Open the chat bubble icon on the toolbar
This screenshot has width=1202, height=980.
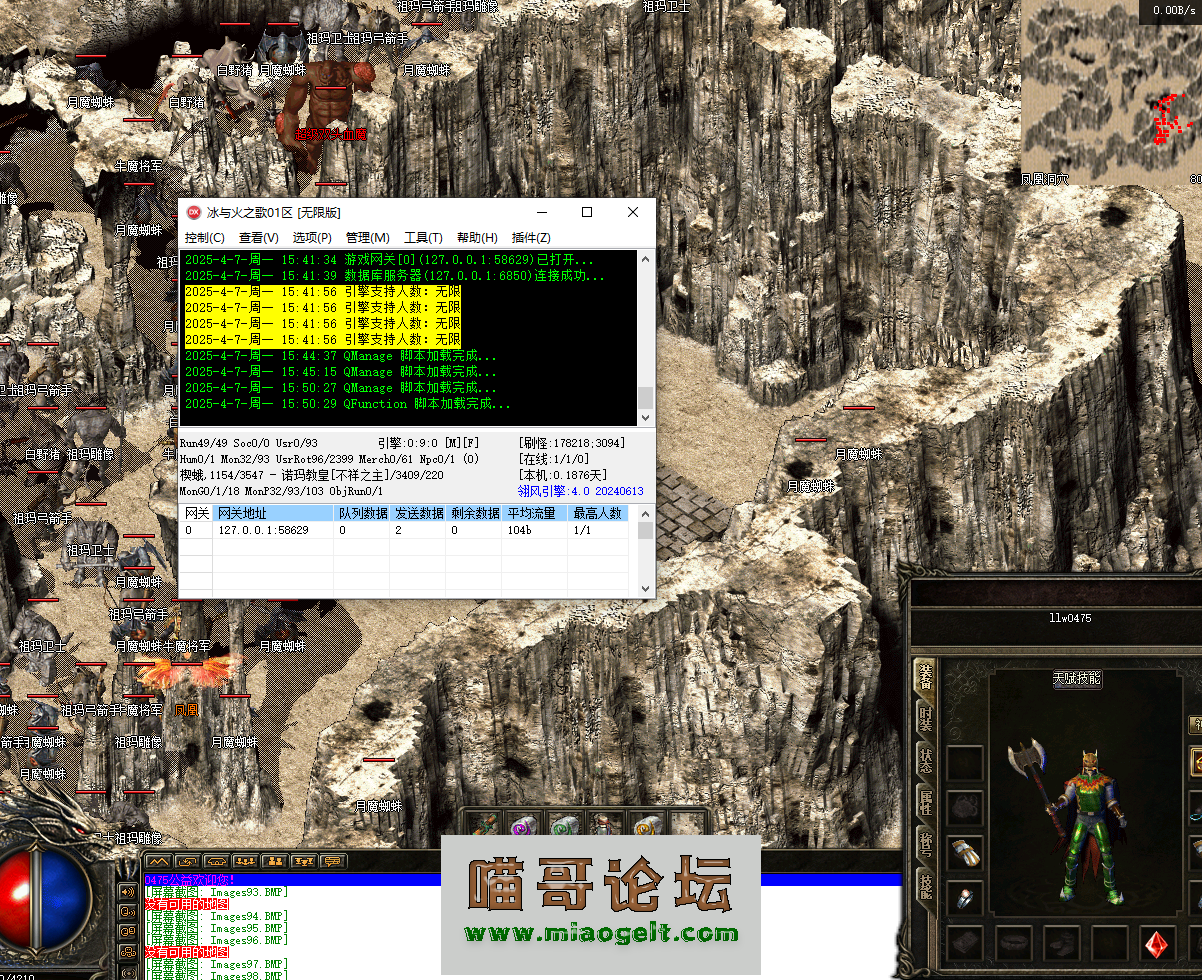(x=332, y=861)
